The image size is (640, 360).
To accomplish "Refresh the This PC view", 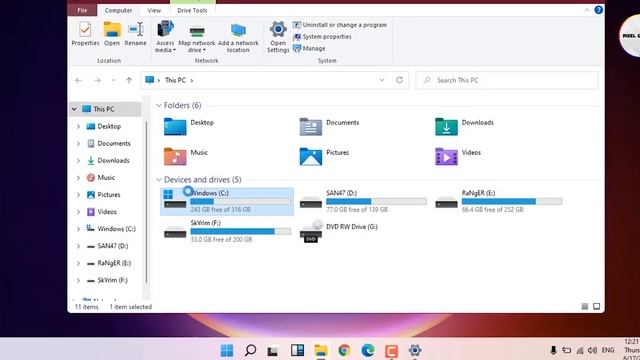I will (x=399, y=80).
